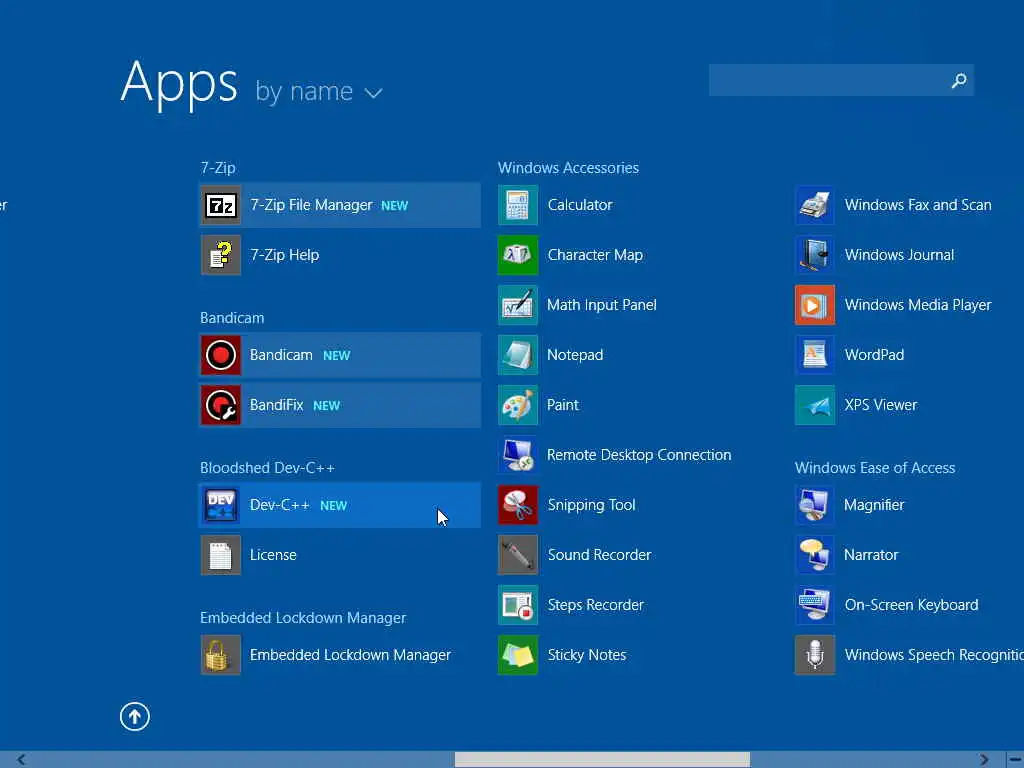Launch Calculator from its icon
The width and height of the screenshot is (1024, 768).
click(x=518, y=205)
